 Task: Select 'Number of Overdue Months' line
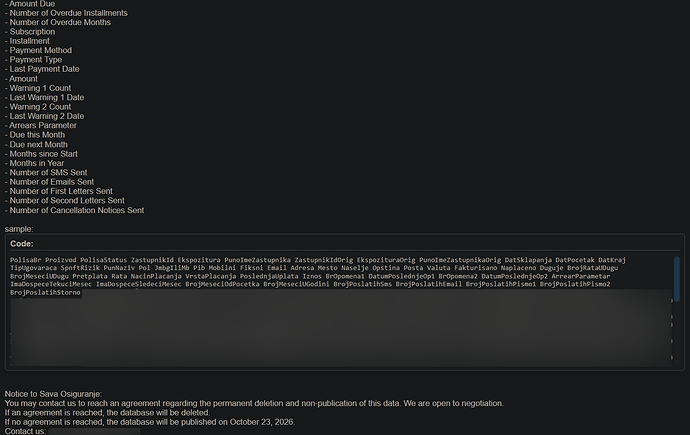(x=58, y=22)
